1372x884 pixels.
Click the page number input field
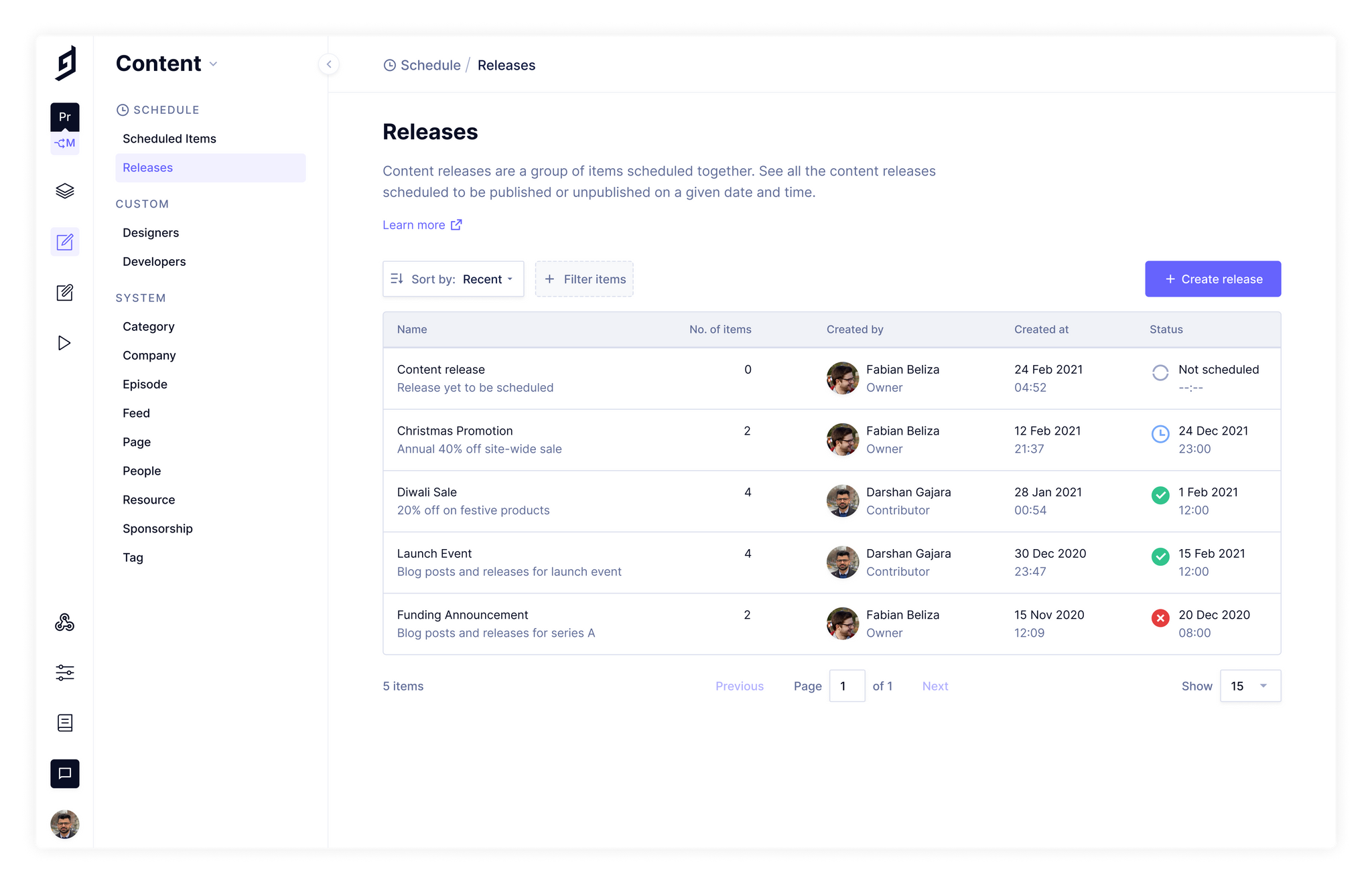pyautogui.click(x=846, y=686)
